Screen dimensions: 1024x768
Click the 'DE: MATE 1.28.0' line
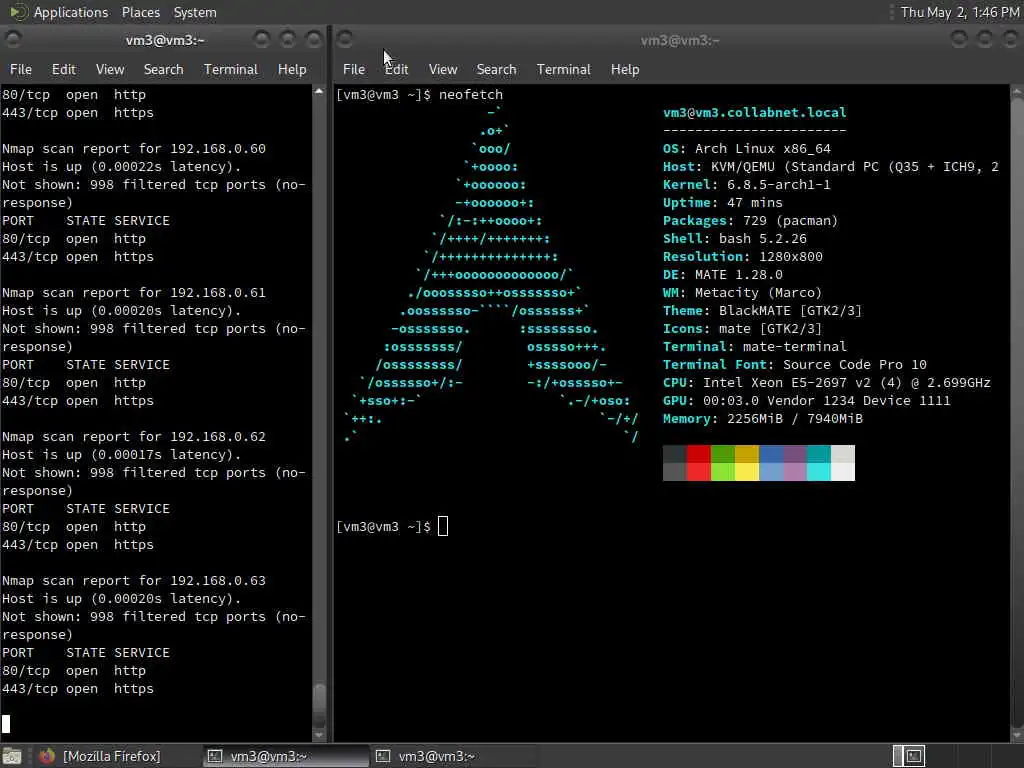point(722,274)
